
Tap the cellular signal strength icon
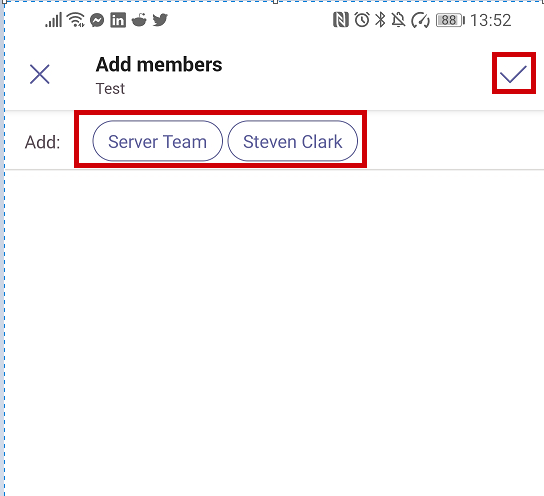pos(53,20)
